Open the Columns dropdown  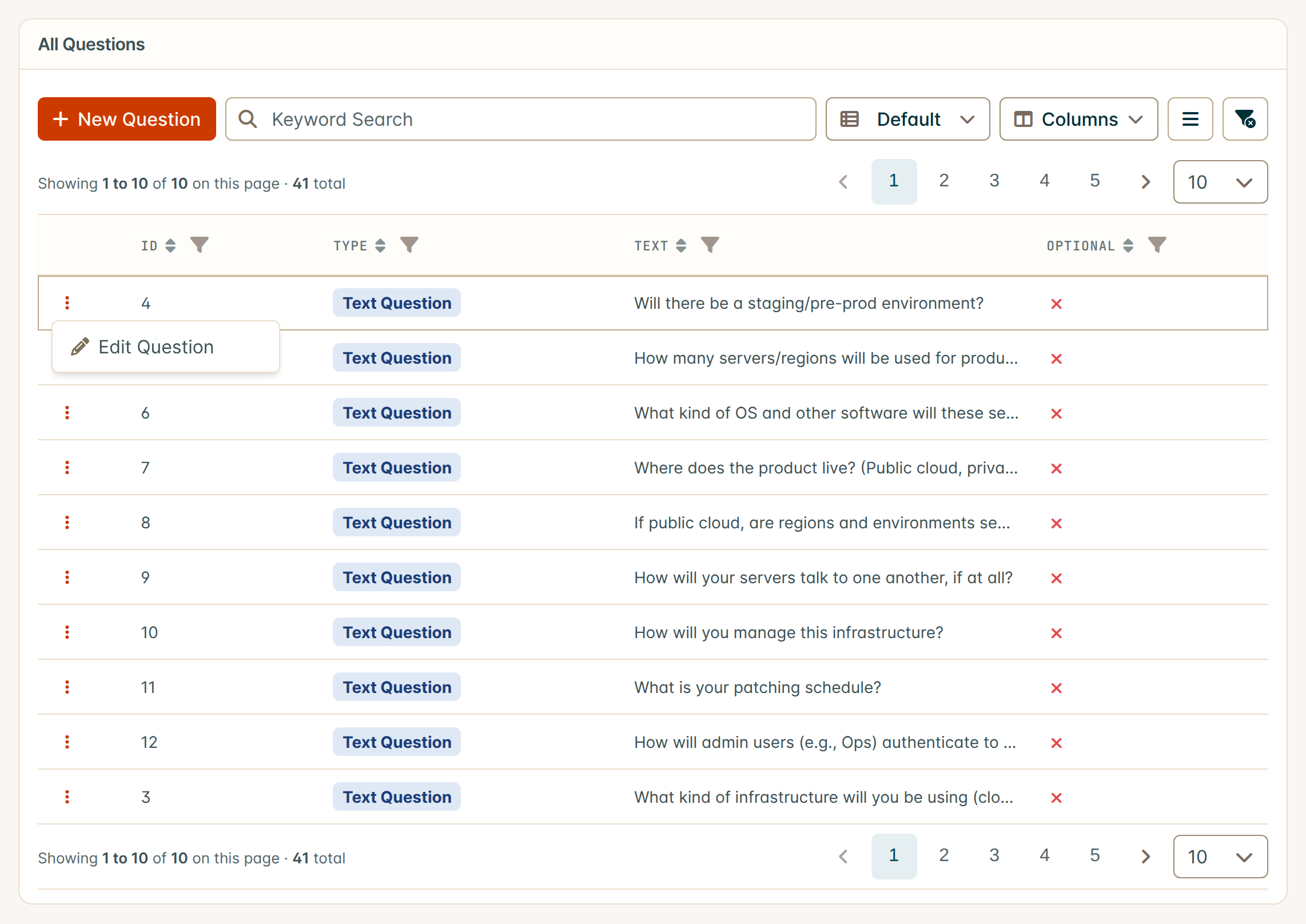click(1078, 119)
